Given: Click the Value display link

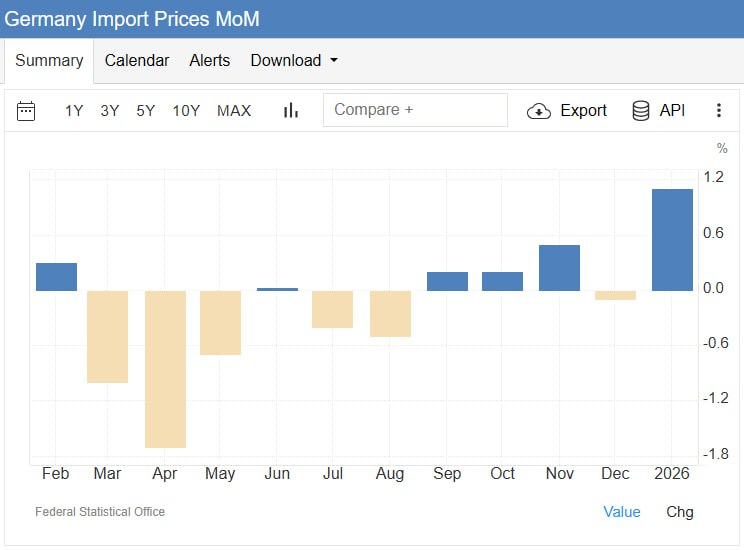Looking at the screenshot, I should pos(621,512).
